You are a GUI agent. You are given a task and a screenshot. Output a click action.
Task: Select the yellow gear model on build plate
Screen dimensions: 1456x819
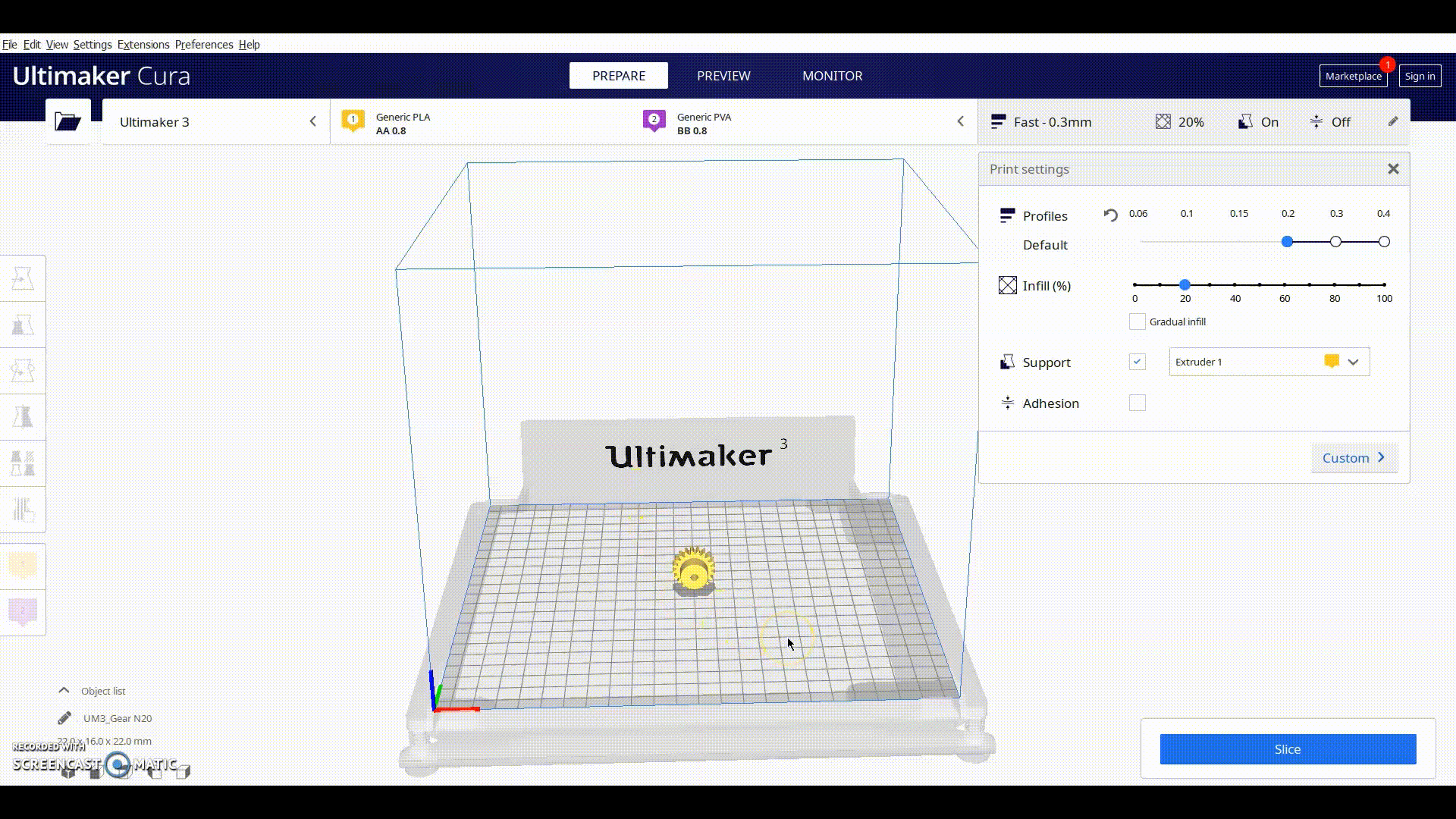coord(693,570)
